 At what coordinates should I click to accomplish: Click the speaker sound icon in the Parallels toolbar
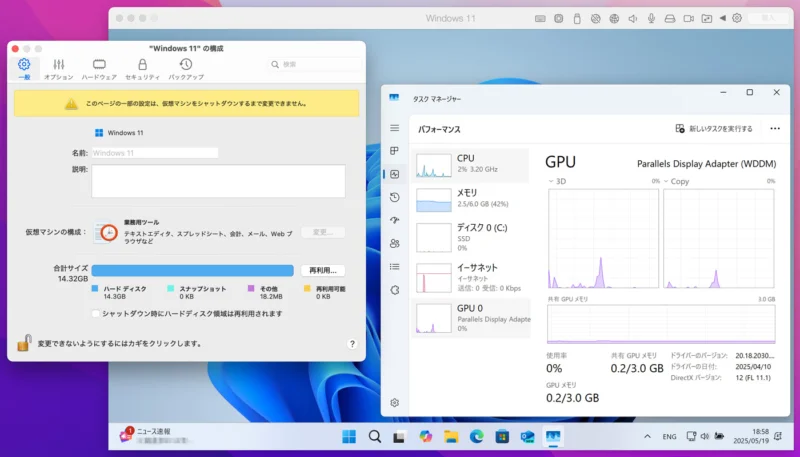pos(633,19)
